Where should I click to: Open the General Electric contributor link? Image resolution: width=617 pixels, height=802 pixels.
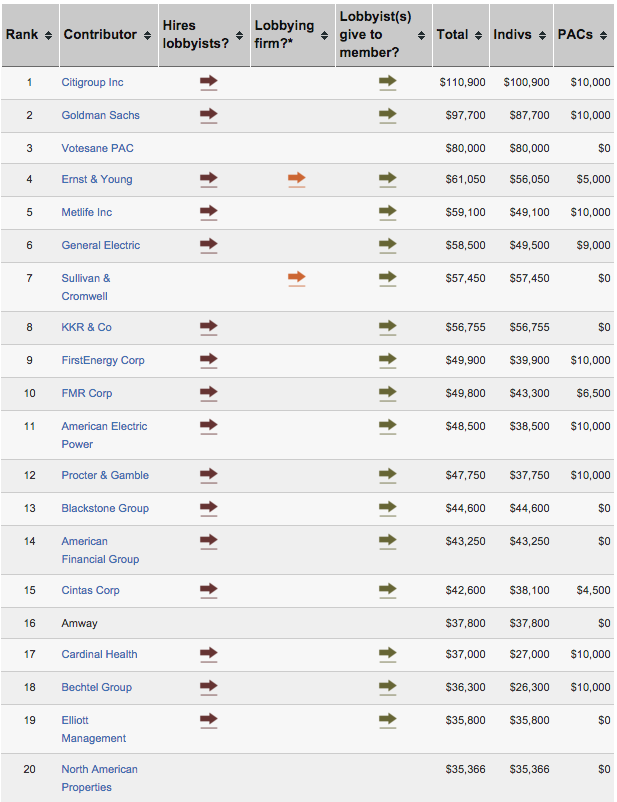click(x=101, y=246)
